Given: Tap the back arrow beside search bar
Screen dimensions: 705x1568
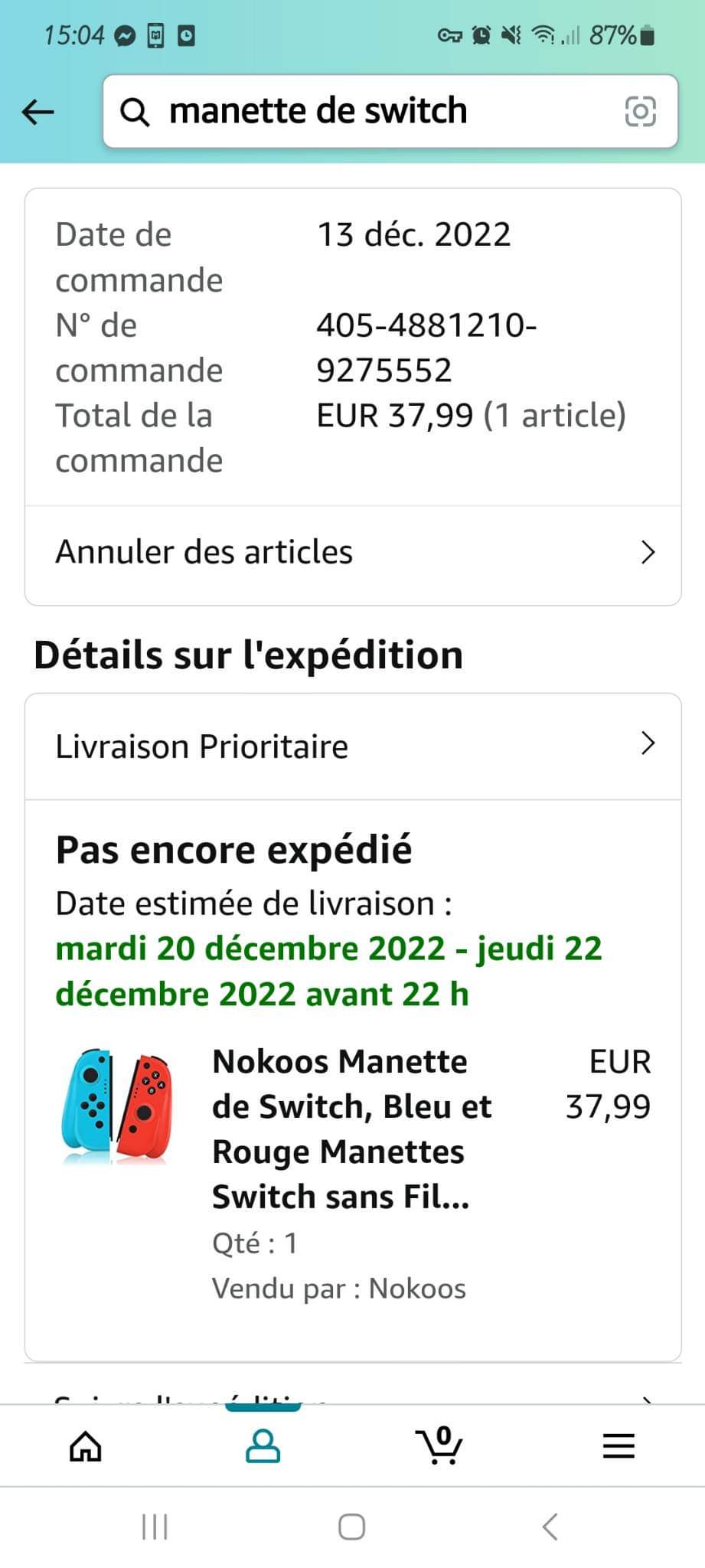Looking at the screenshot, I should pyautogui.click(x=38, y=112).
